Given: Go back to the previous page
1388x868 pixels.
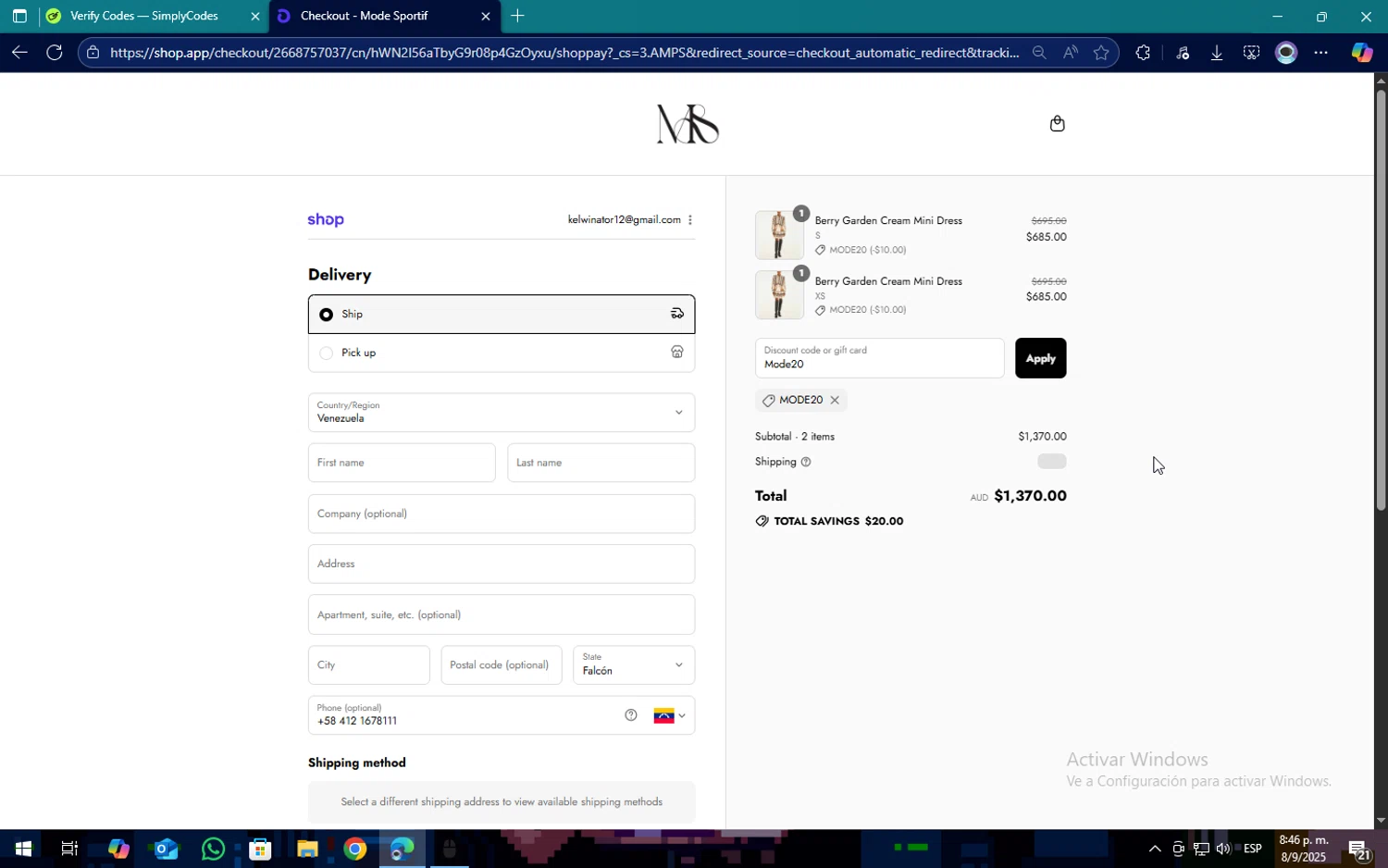Looking at the screenshot, I should coord(19,53).
